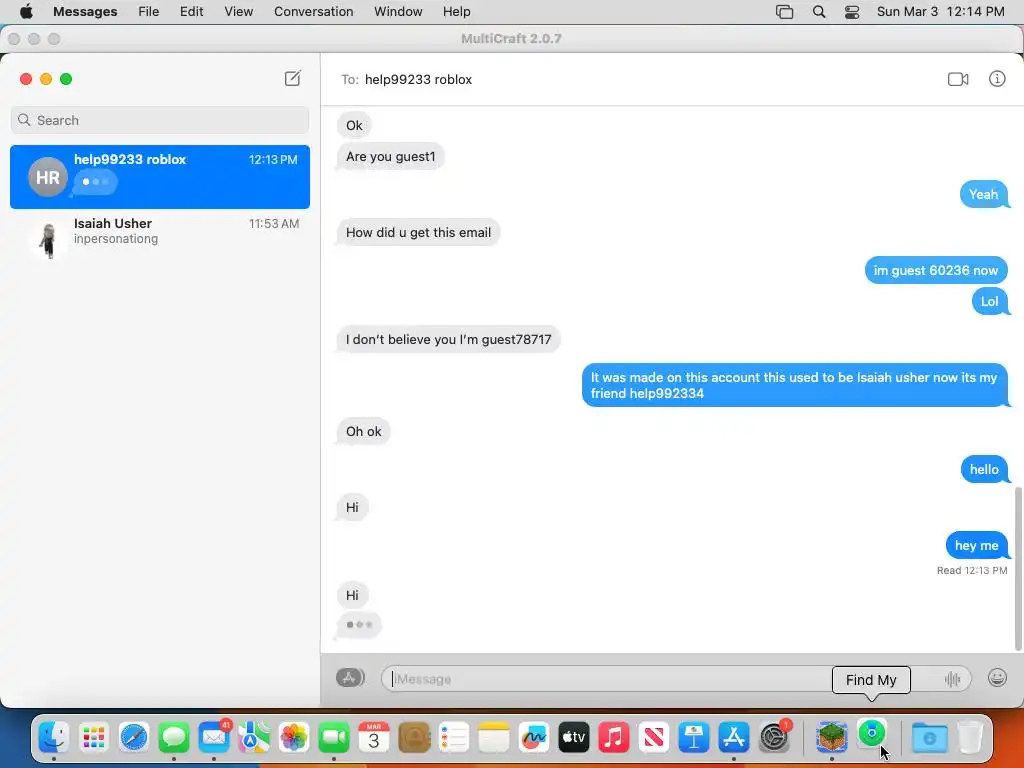The width and height of the screenshot is (1024, 768).
Task: Click the 'Are you guest1' message
Action: pos(391,157)
